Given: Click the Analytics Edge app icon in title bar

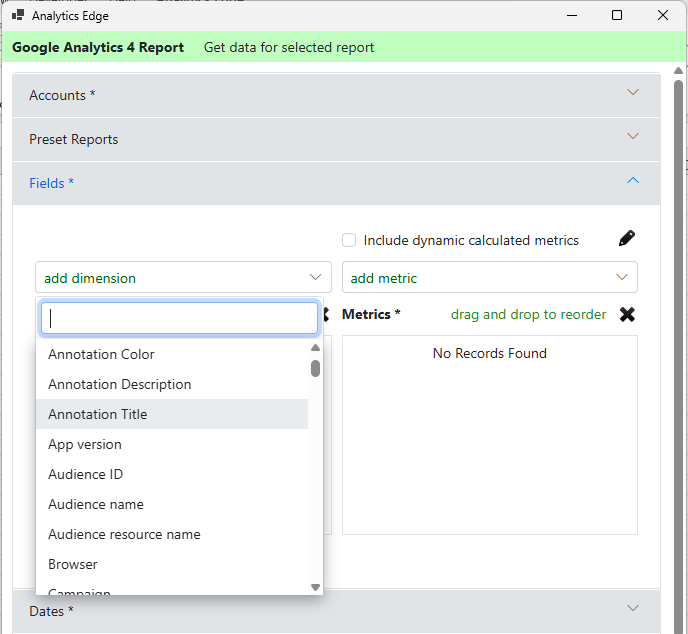Looking at the screenshot, I should pyautogui.click(x=18, y=16).
